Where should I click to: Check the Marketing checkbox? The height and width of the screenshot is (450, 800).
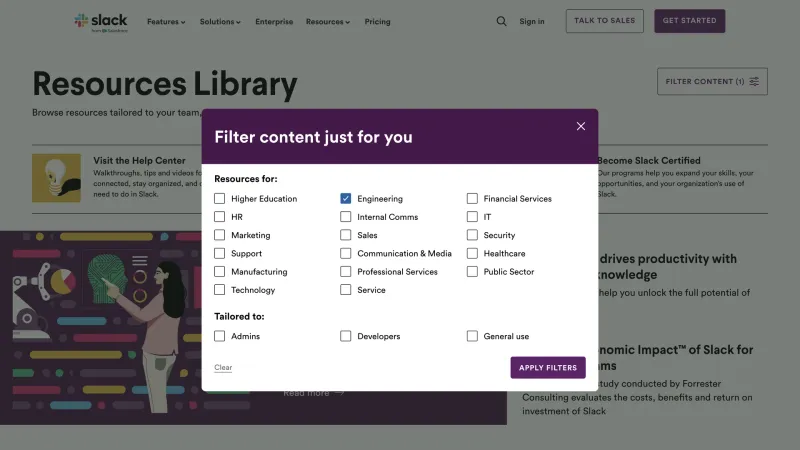coord(219,235)
